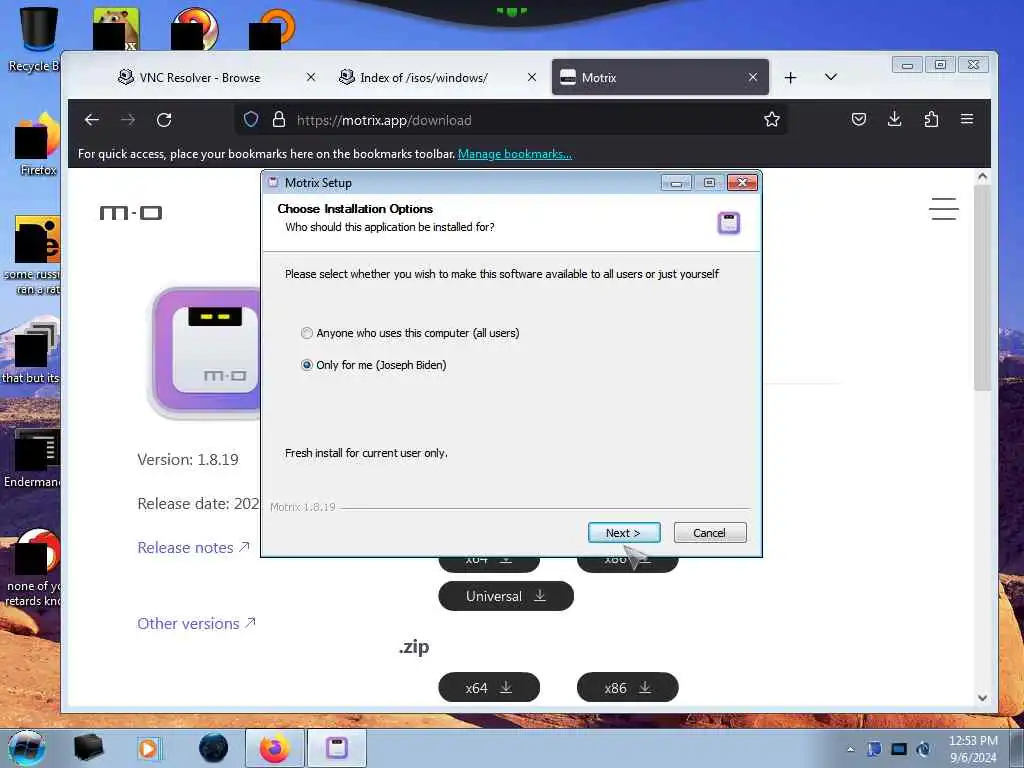The width and height of the screenshot is (1024, 768).
Task: Click the volume tray icon
Action: coord(923,749)
